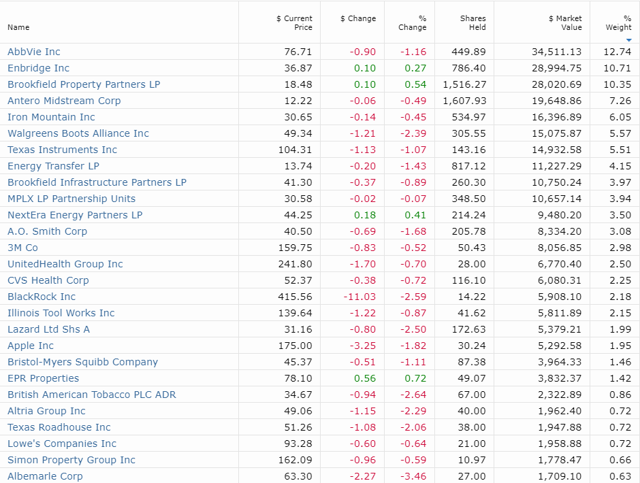The width and height of the screenshot is (640, 483).
Task: Open the Apple Inc link
Action: [x=30, y=346]
